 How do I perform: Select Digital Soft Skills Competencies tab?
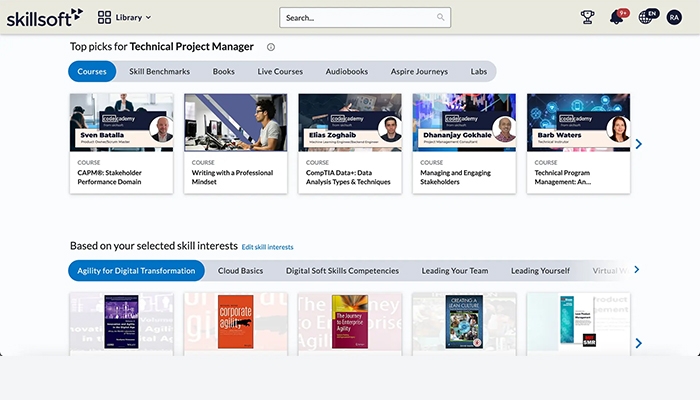coord(342,271)
